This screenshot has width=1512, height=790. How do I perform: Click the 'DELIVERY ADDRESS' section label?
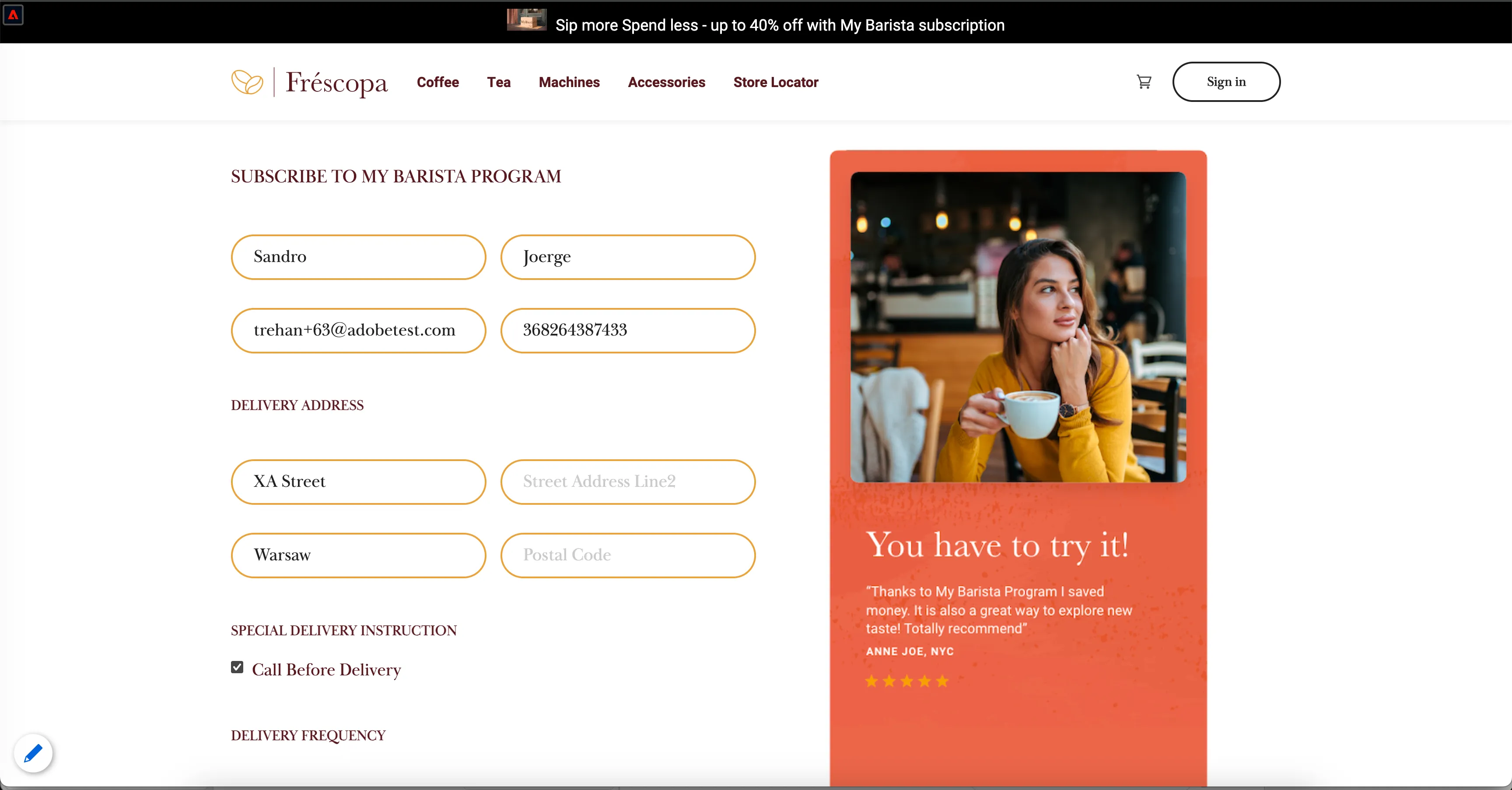click(297, 405)
